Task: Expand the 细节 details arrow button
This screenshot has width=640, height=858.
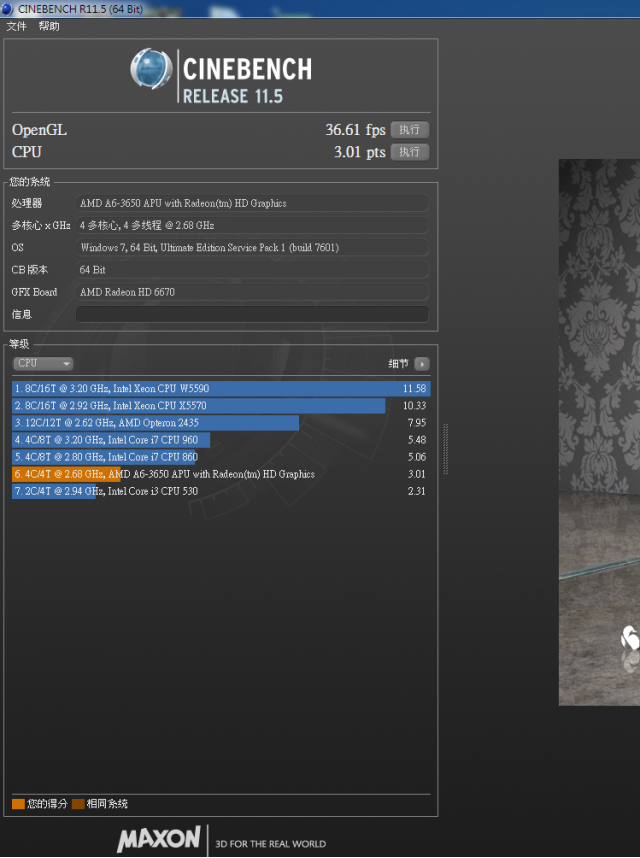Action: [422, 364]
